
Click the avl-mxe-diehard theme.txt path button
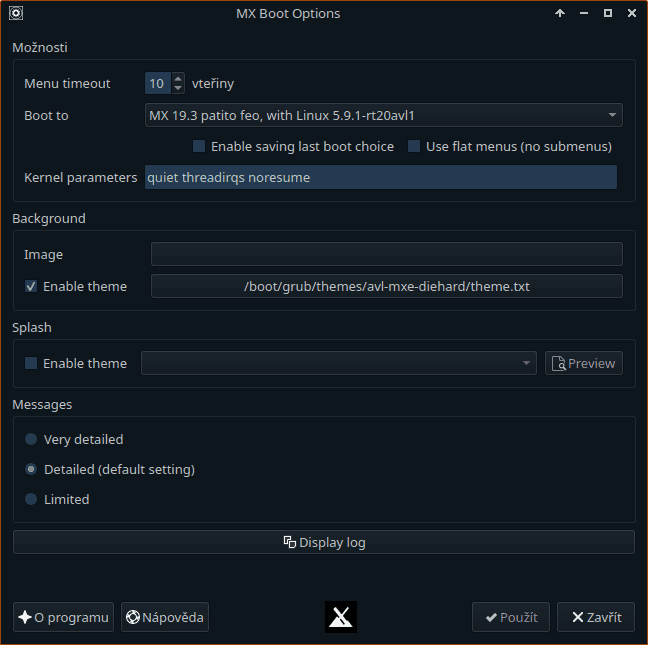point(386,286)
